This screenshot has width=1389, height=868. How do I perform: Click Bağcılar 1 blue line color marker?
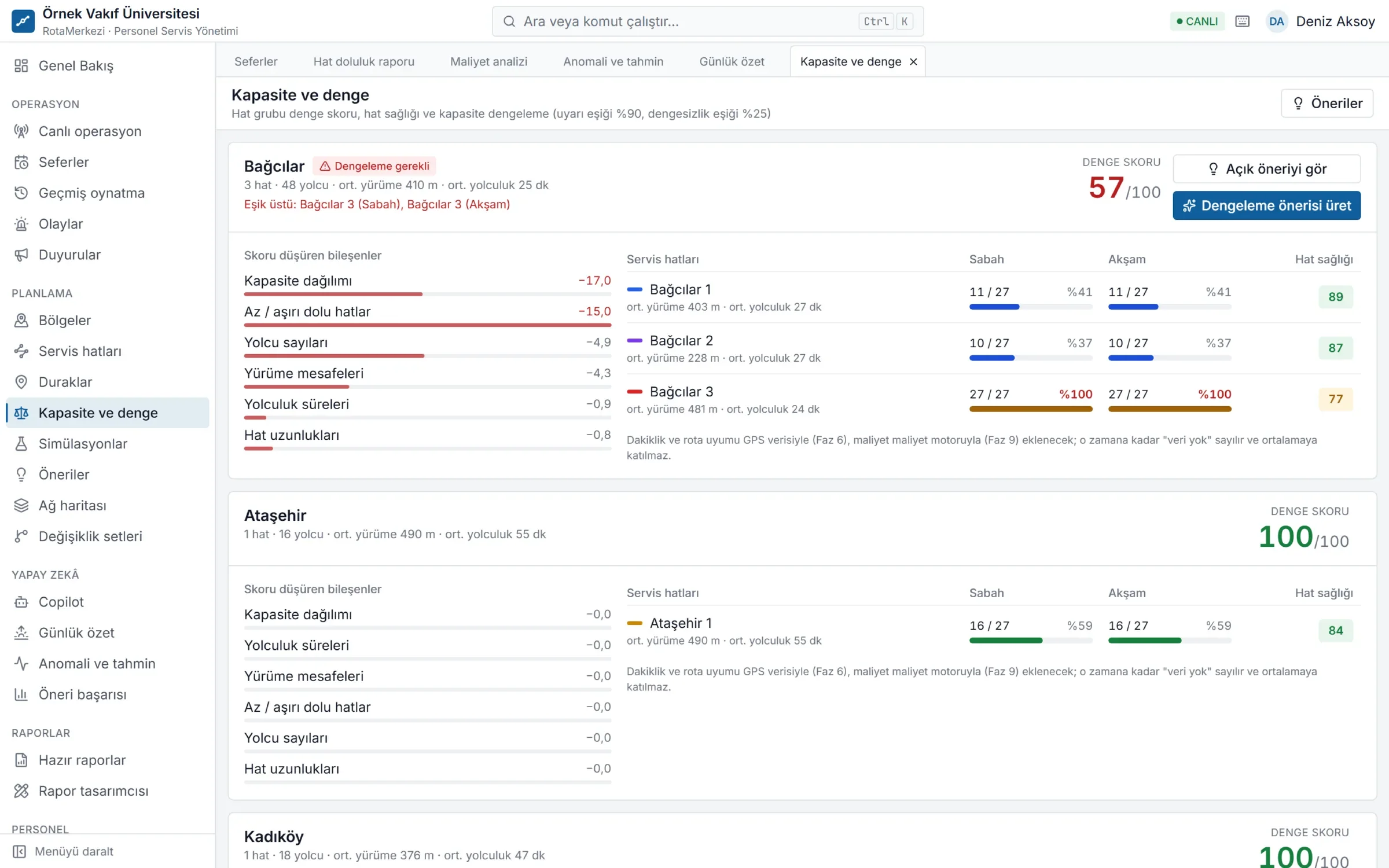pyautogui.click(x=634, y=289)
